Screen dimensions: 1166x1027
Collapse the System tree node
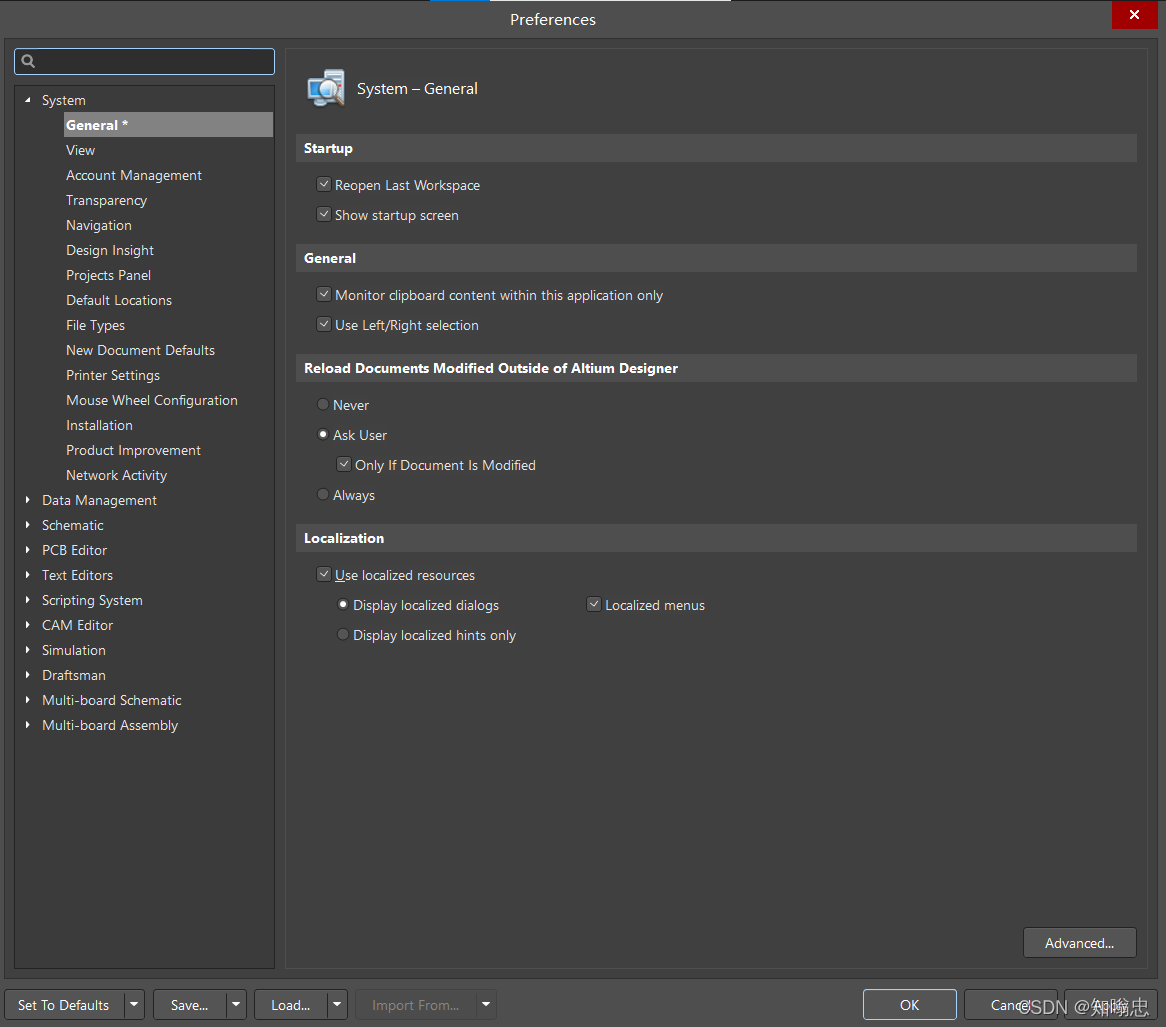click(x=28, y=100)
